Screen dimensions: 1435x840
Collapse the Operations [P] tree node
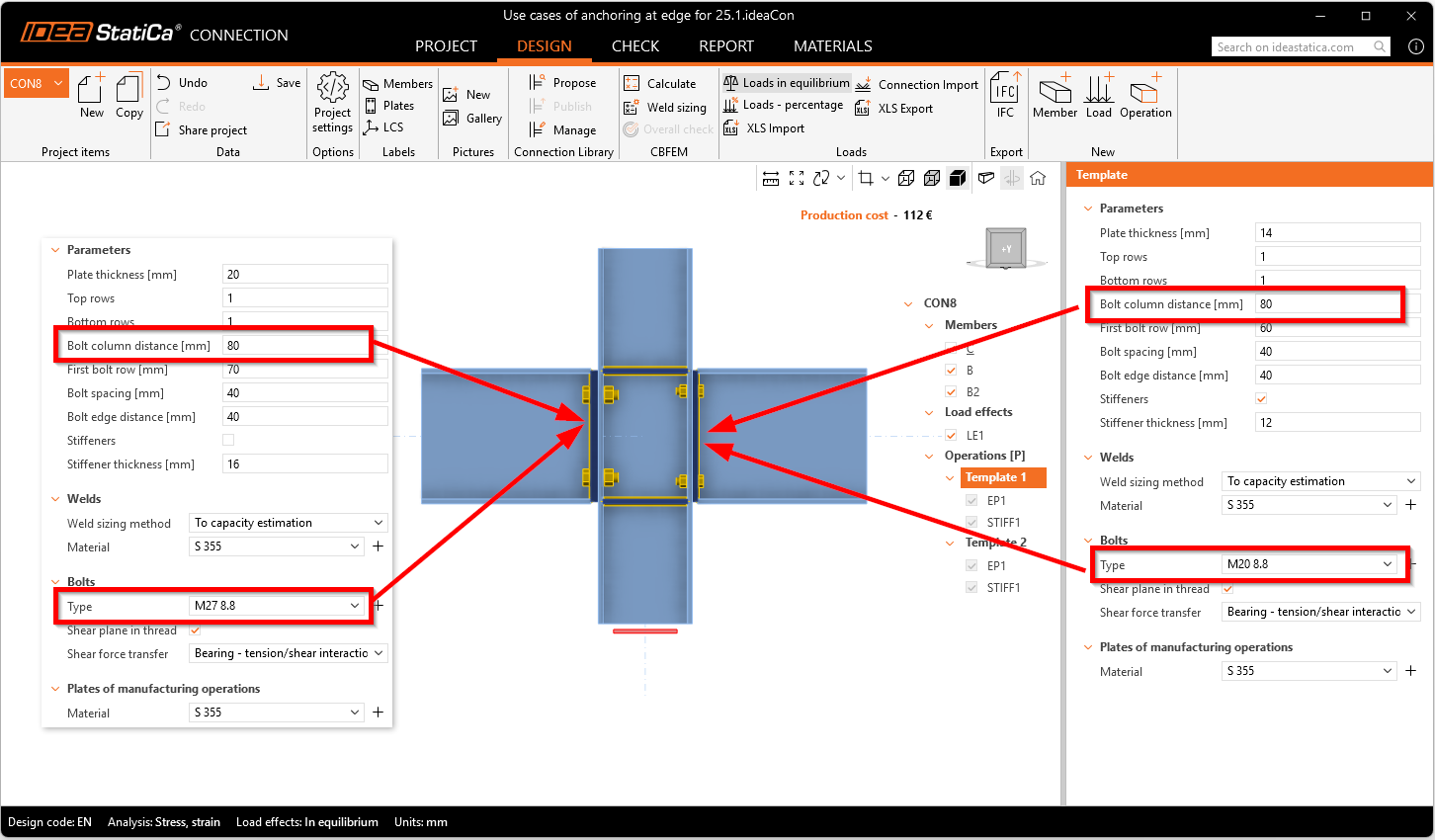tap(929, 457)
